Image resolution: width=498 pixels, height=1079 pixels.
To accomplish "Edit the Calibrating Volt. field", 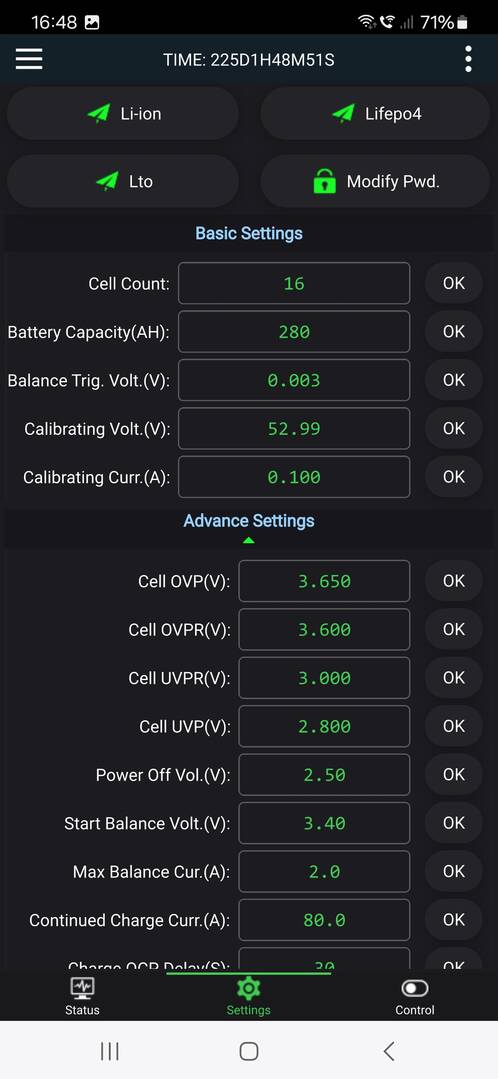I will 294,429.
